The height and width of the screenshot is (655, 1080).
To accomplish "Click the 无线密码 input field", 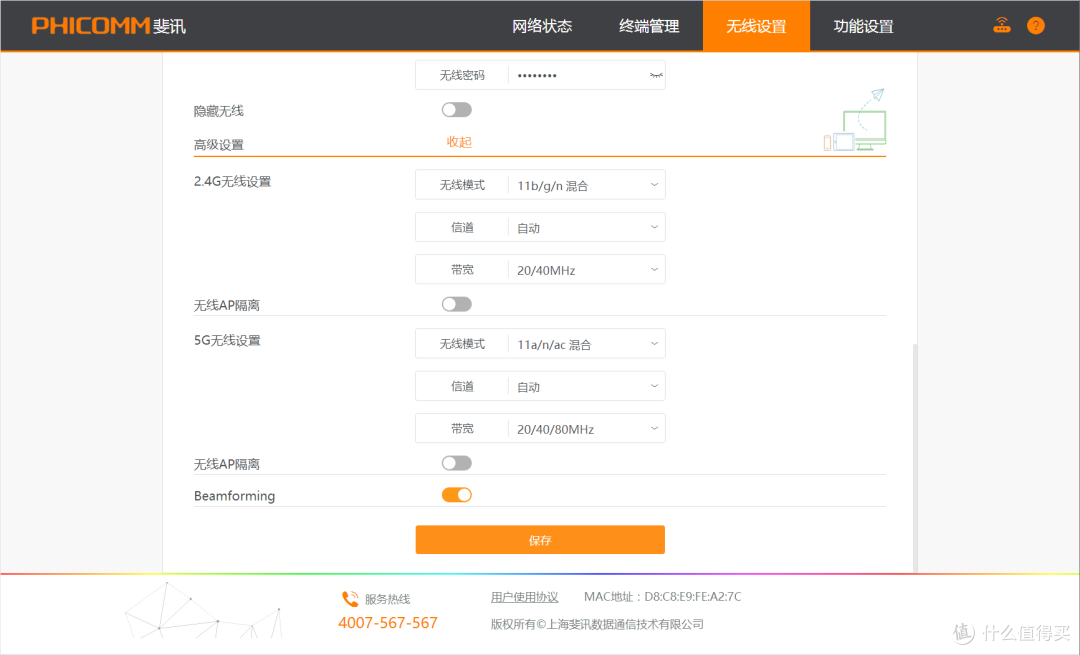I will click(575, 74).
